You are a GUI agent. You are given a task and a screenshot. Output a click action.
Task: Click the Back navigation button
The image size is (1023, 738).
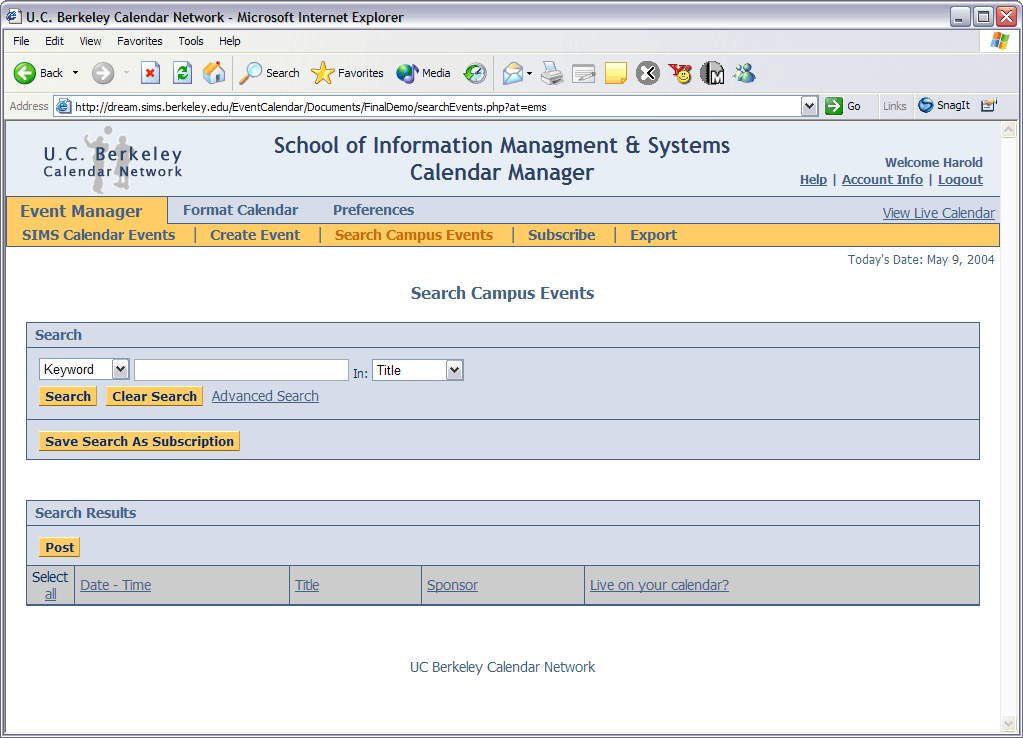click(x=38, y=73)
